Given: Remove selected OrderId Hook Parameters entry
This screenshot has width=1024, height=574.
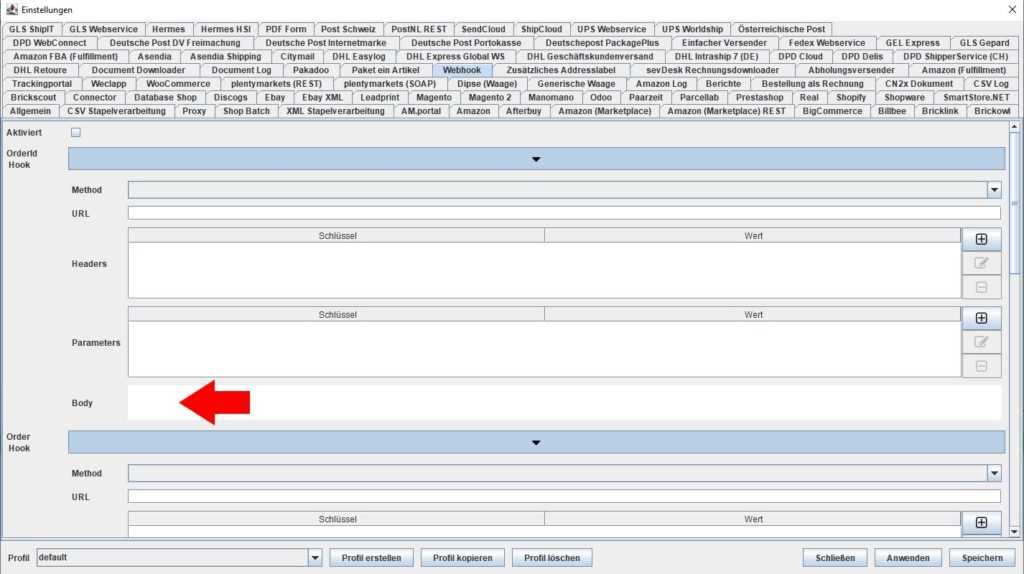Looking at the screenshot, I should (981, 366).
